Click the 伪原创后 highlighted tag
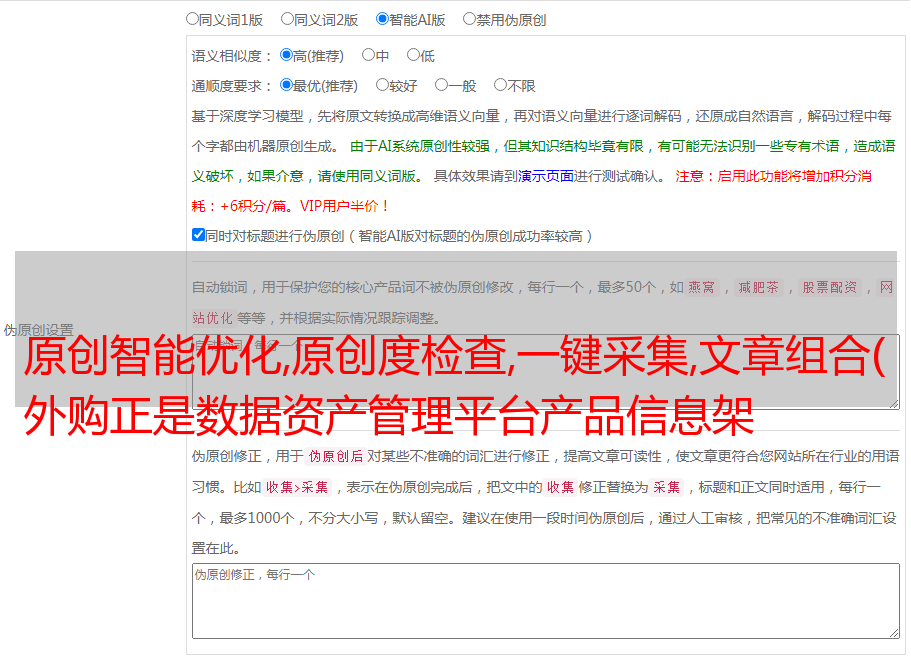This screenshot has height=658, width=911. tap(336, 456)
